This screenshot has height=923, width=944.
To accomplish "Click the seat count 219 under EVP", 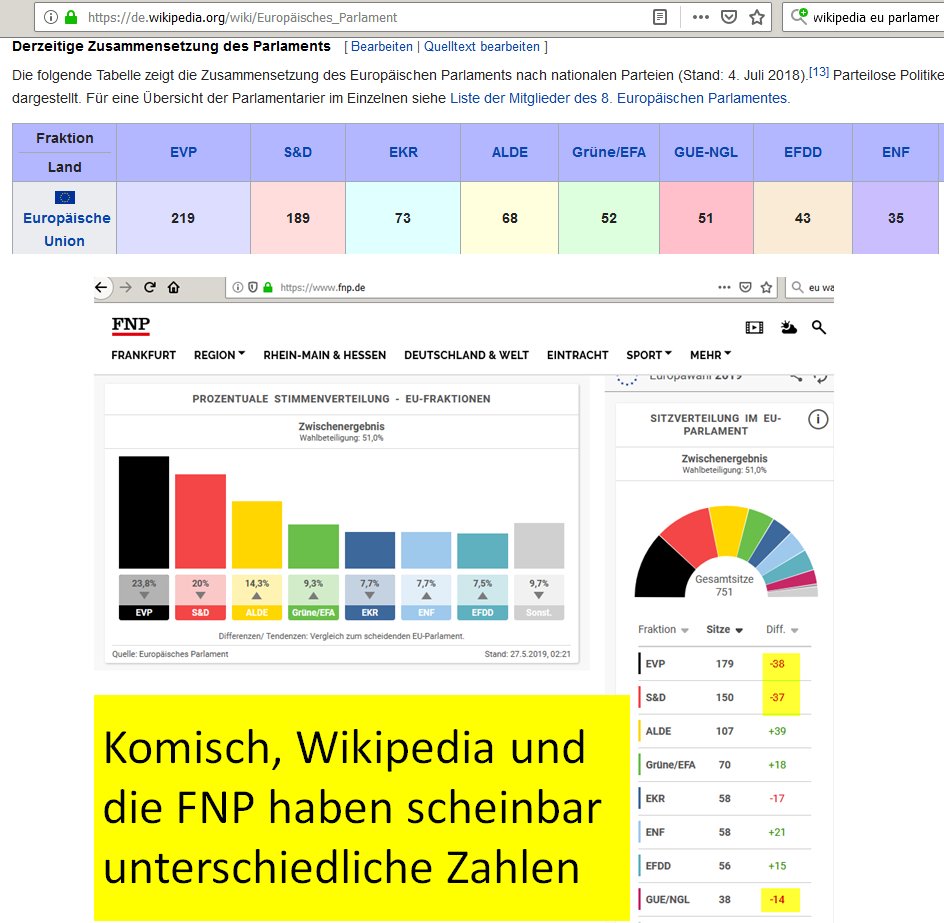I will pos(183,218).
